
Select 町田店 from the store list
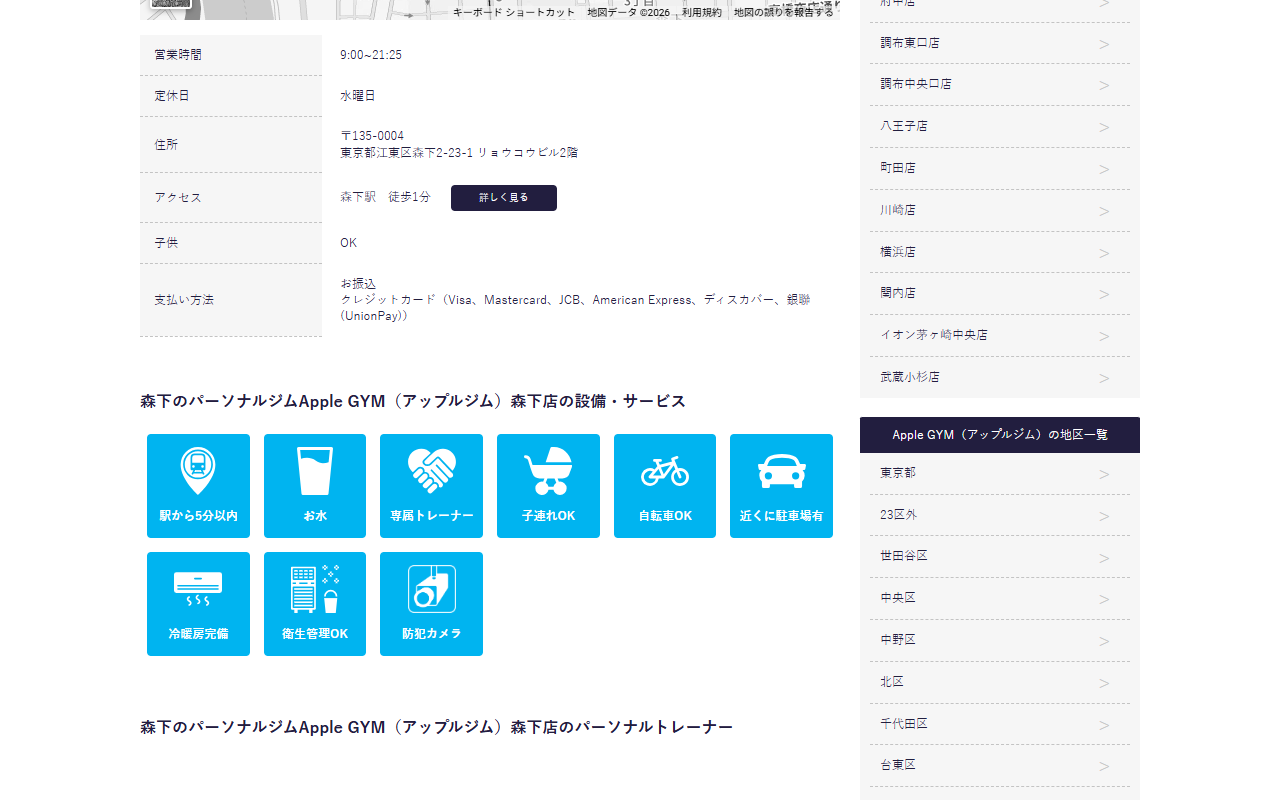click(1000, 169)
